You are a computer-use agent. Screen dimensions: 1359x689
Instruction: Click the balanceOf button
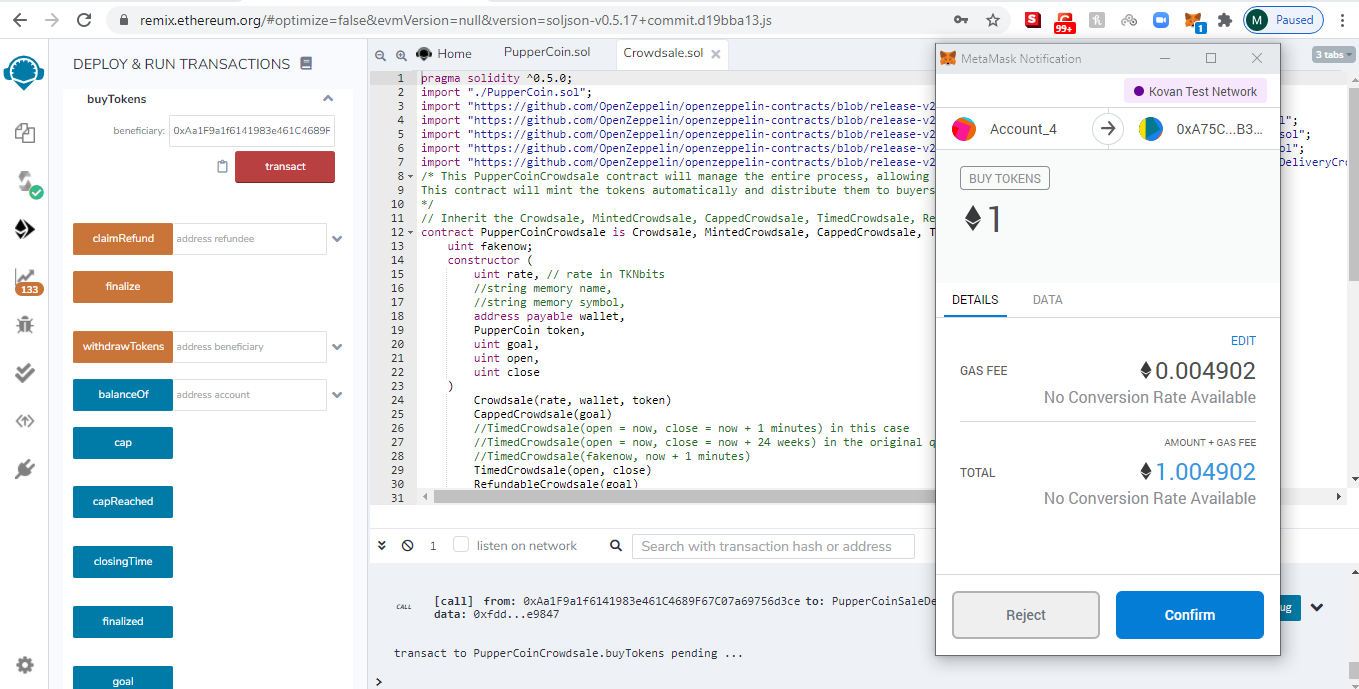[123, 395]
